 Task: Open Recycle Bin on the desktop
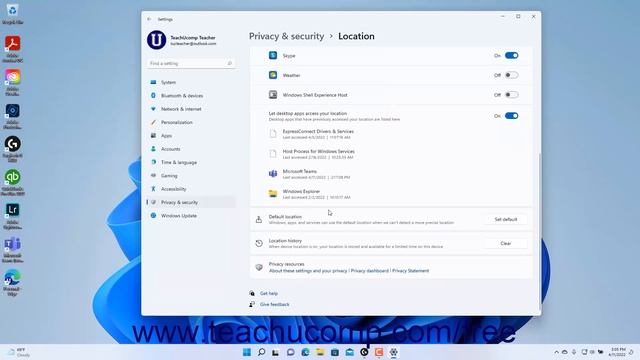12,13
